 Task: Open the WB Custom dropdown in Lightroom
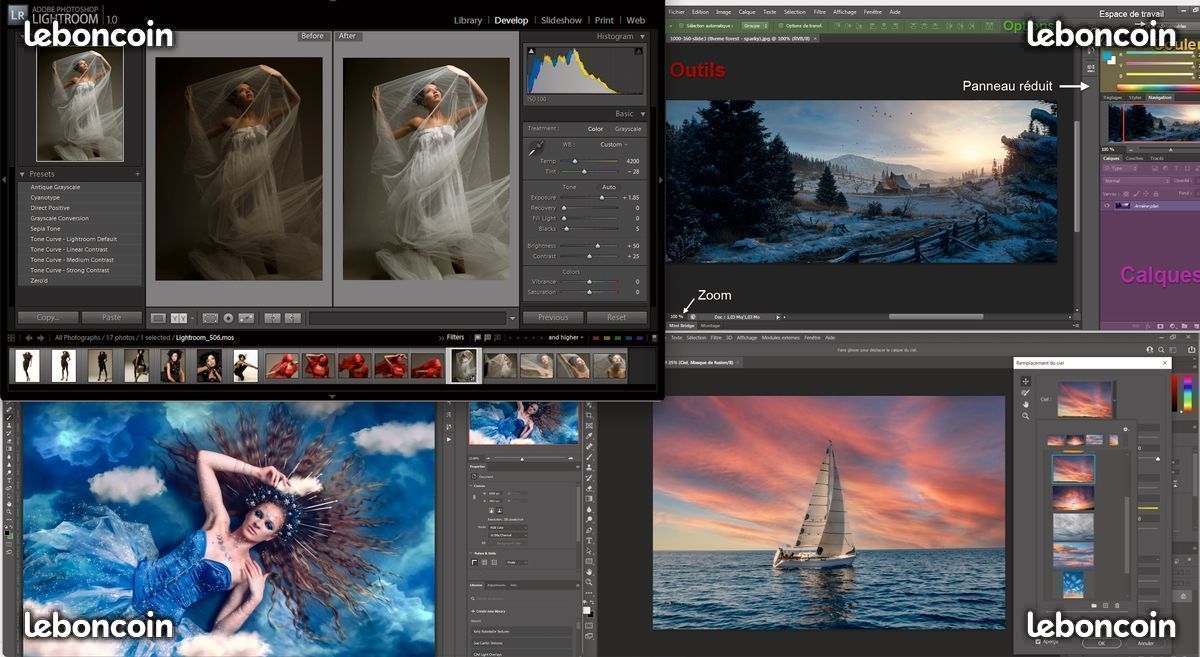click(613, 145)
